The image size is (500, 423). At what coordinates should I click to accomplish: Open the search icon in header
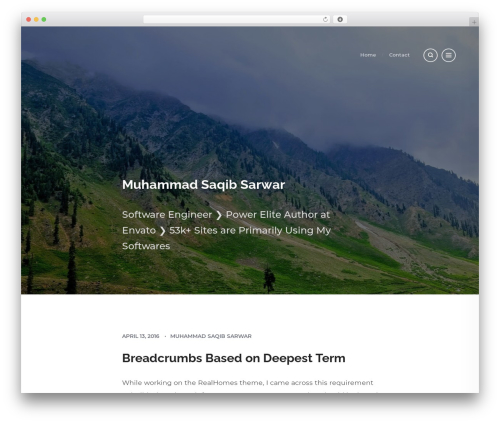[430, 55]
